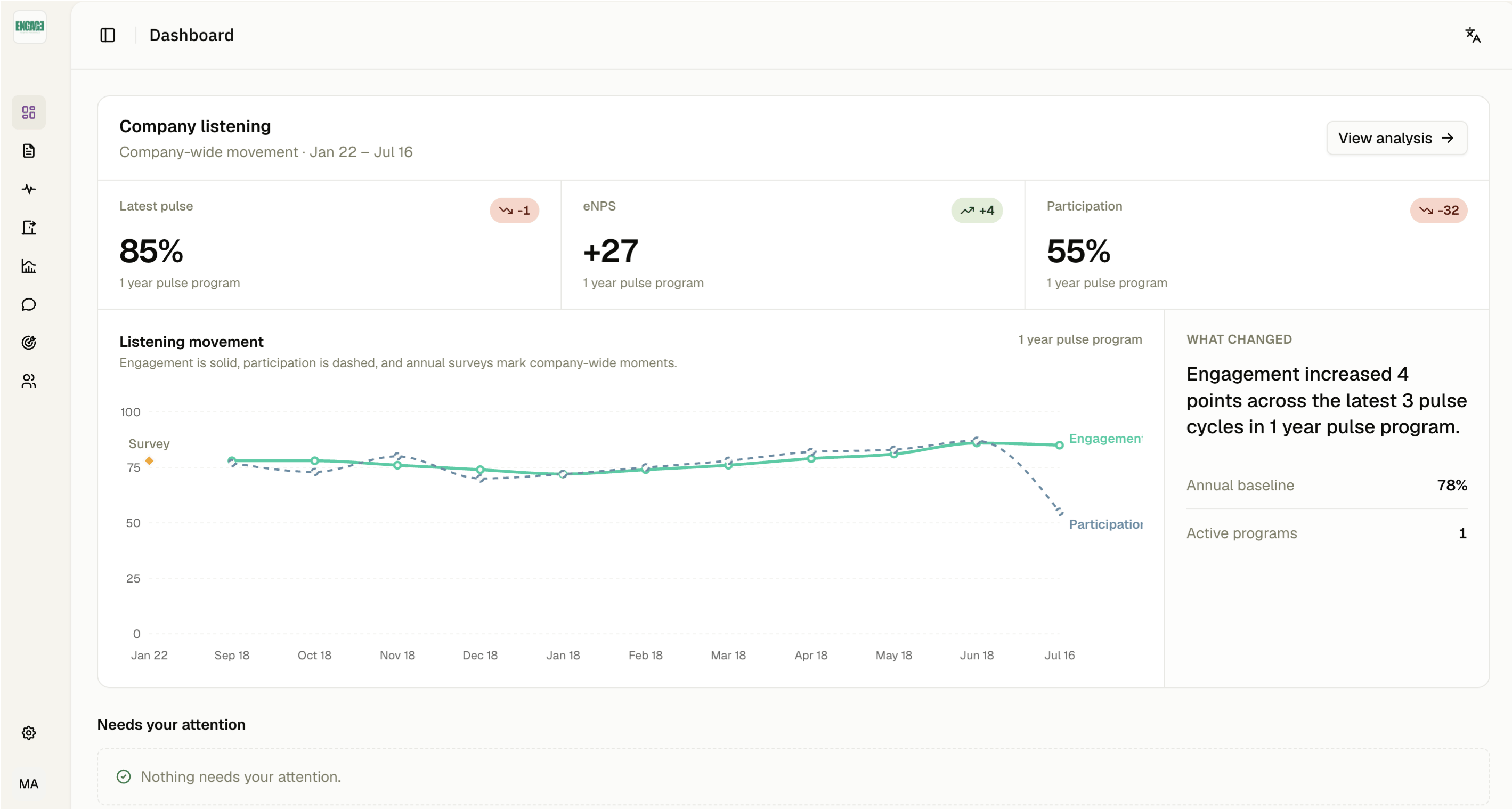This screenshot has width=1512, height=809.
Task: Open the document icon in sidebar
Action: coord(29,151)
